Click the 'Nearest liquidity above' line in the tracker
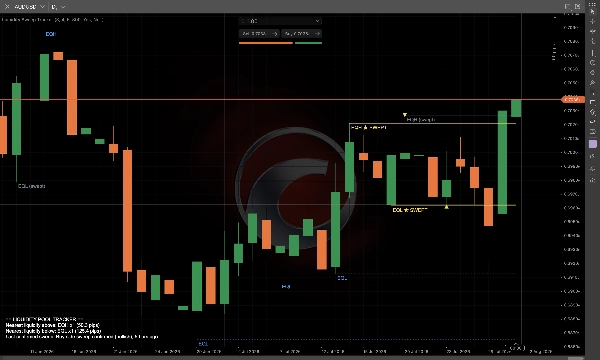This screenshot has height=360, width=600. tap(53, 325)
